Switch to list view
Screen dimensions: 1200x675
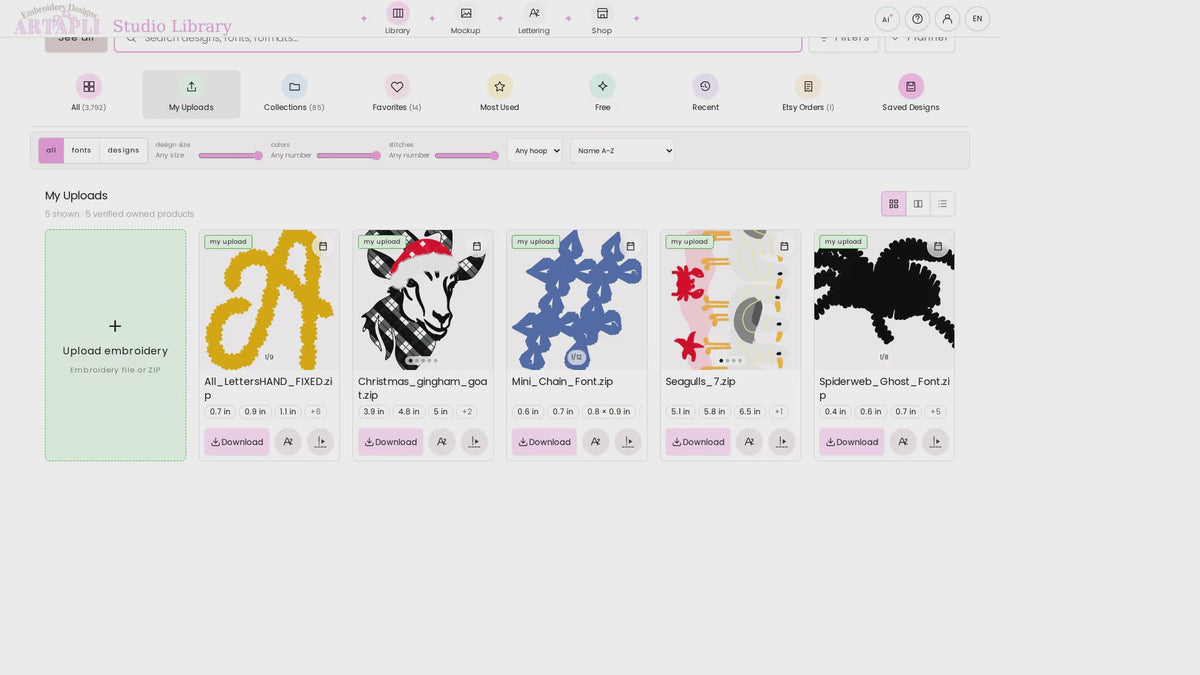[942, 204]
